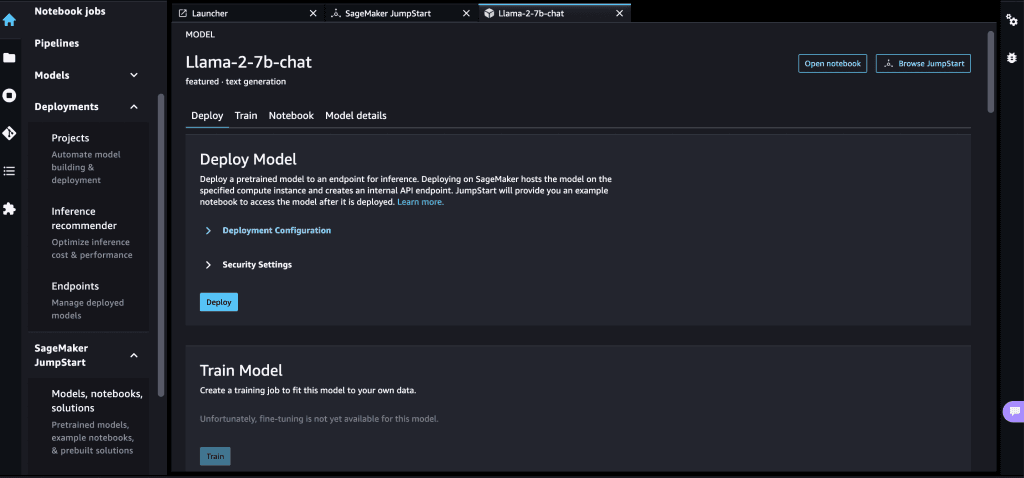The image size is (1024, 478).
Task: Click the Deploy Model heading
Action: 248,159
